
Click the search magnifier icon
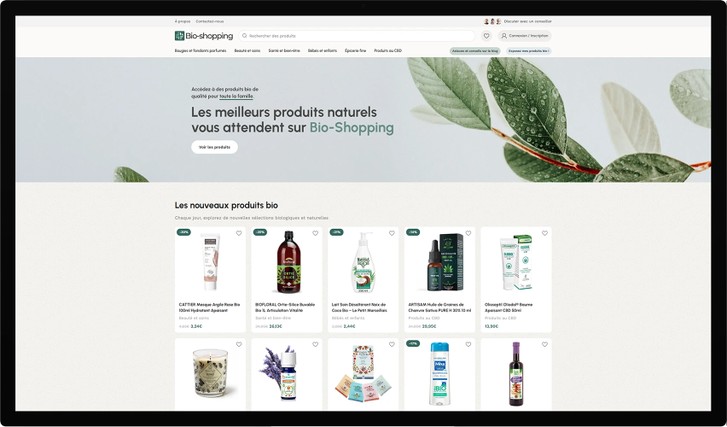pos(244,36)
